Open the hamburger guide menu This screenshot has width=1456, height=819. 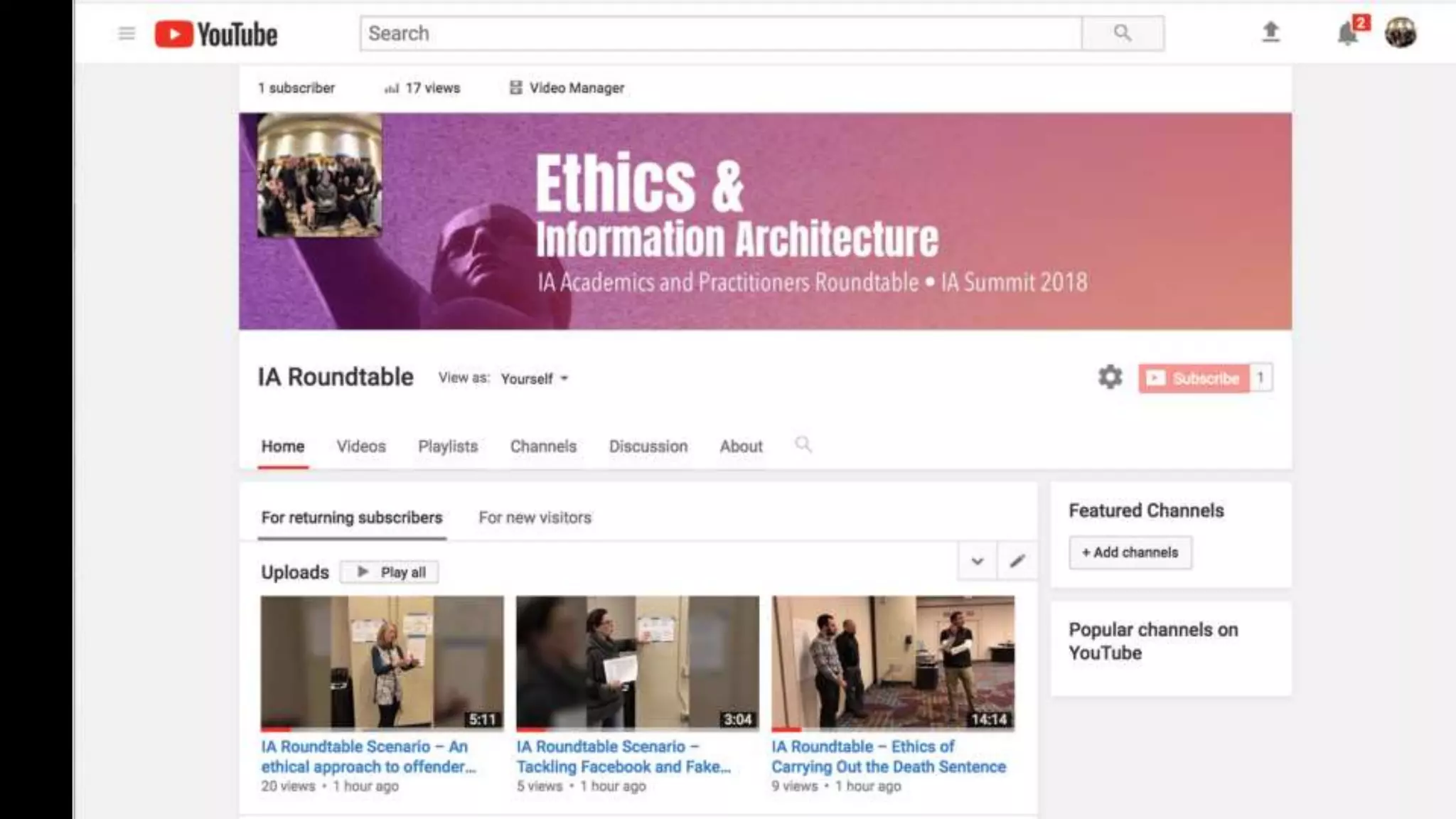[127, 33]
